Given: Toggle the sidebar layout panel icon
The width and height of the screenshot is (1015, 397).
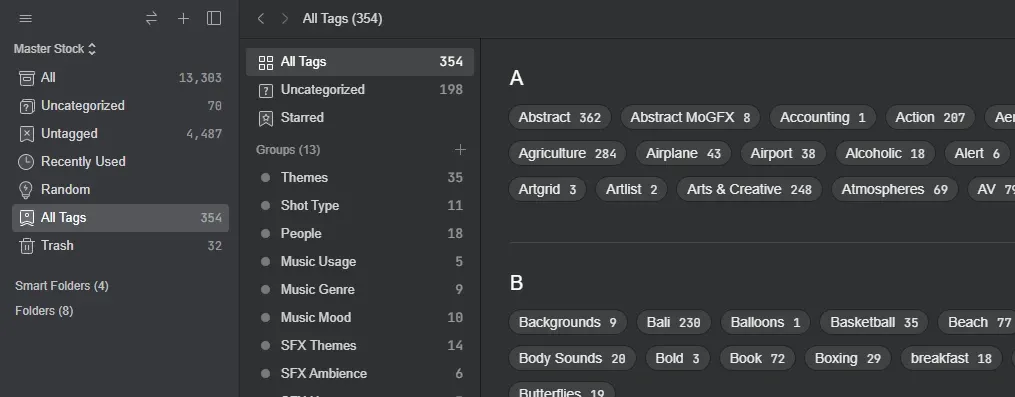Looking at the screenshot, I should tap(214, 19).
